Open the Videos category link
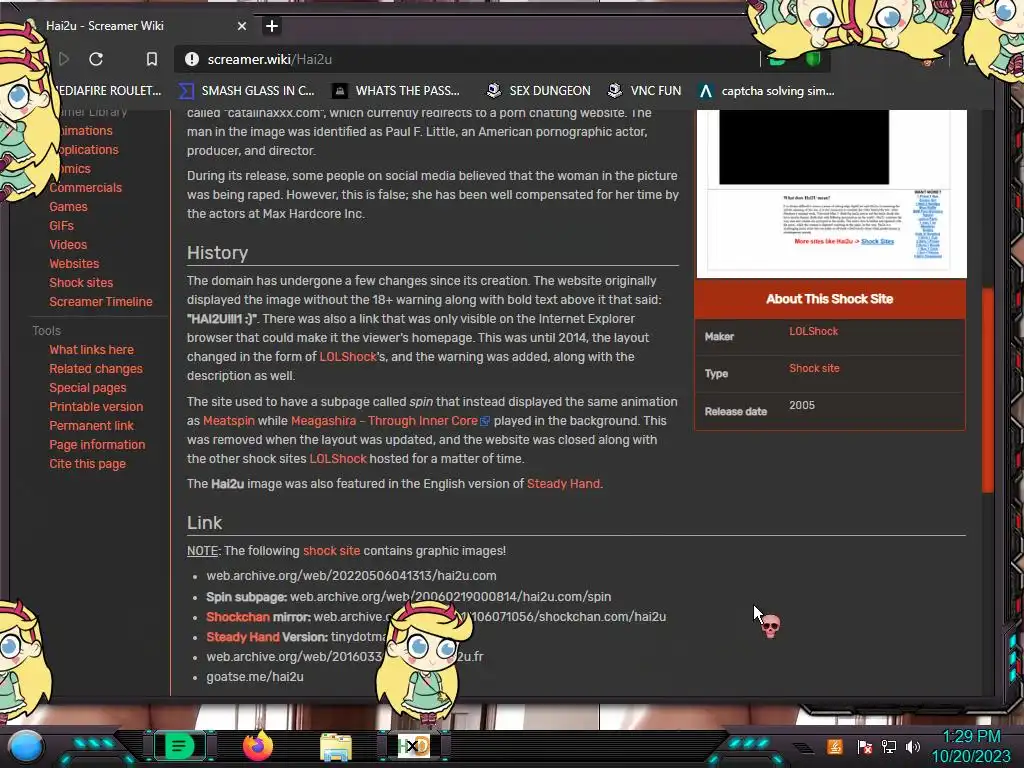This screenshot has height=768, width=1024. point(68,244)
